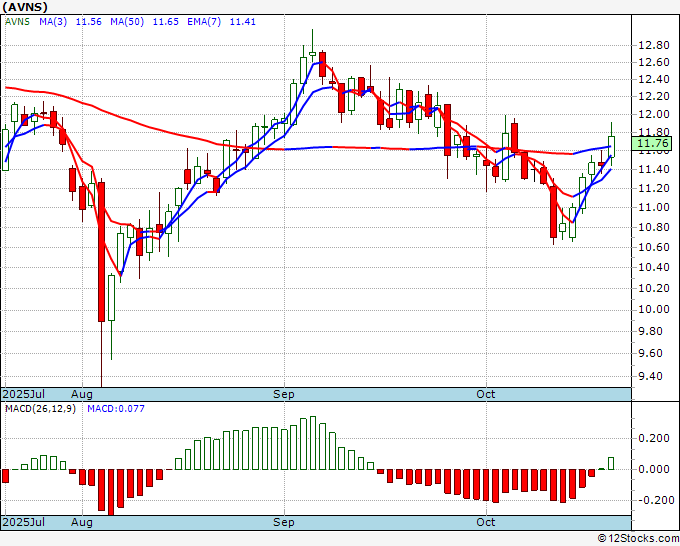Select the "11.00" price axis label

[654, 207]
